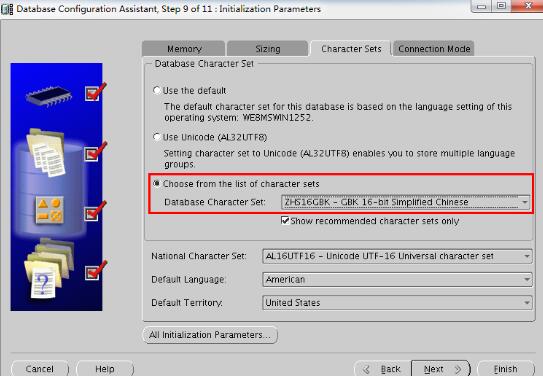Click the red checkmark beside memory chip

click(95, 92)
